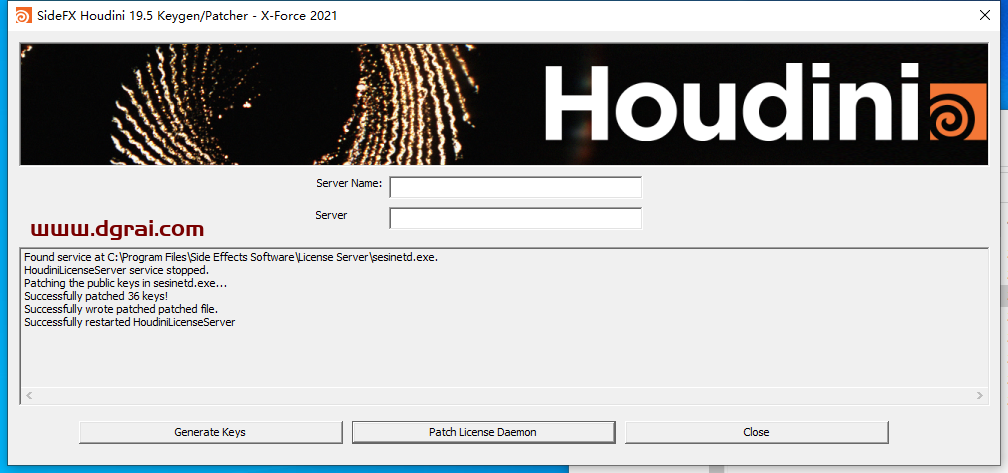Click the log scrollbar's right arrow
The height and width of the screenshot is (473, 1008).
point(979,395)
